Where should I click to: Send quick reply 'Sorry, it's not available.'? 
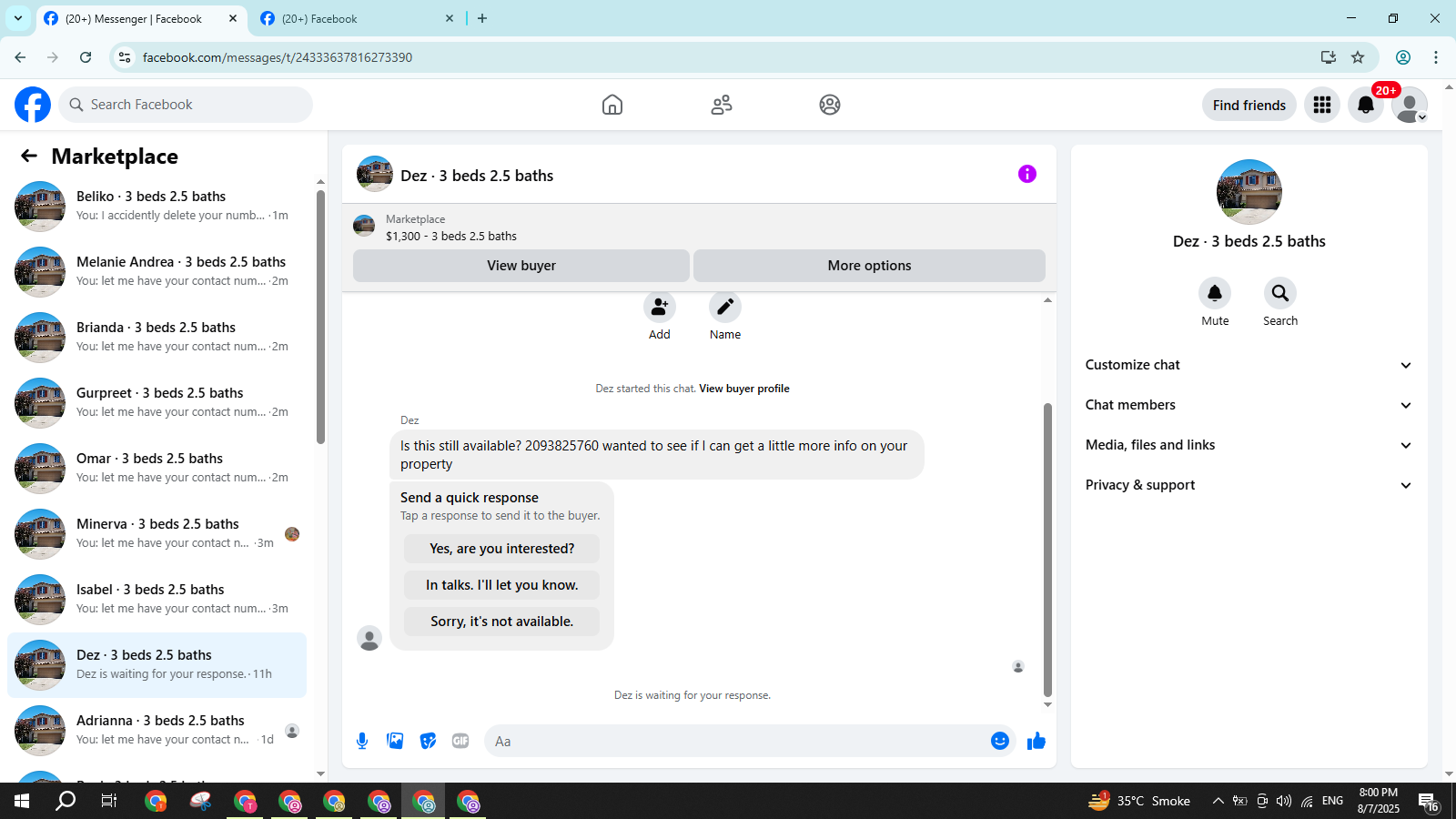coord(501,622)
